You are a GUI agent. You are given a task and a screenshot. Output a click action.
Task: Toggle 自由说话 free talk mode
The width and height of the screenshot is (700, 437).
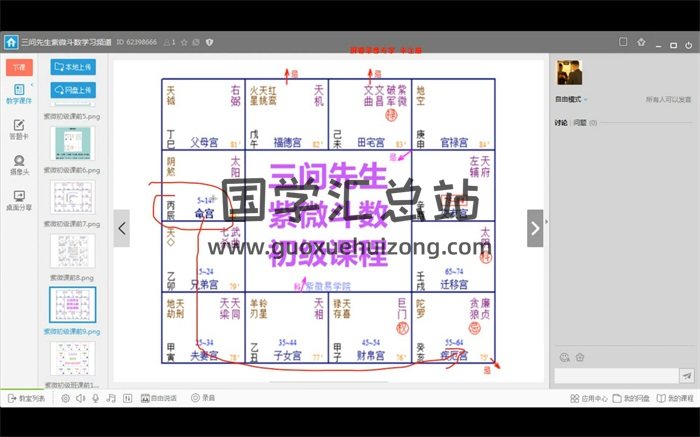(159, 398)
